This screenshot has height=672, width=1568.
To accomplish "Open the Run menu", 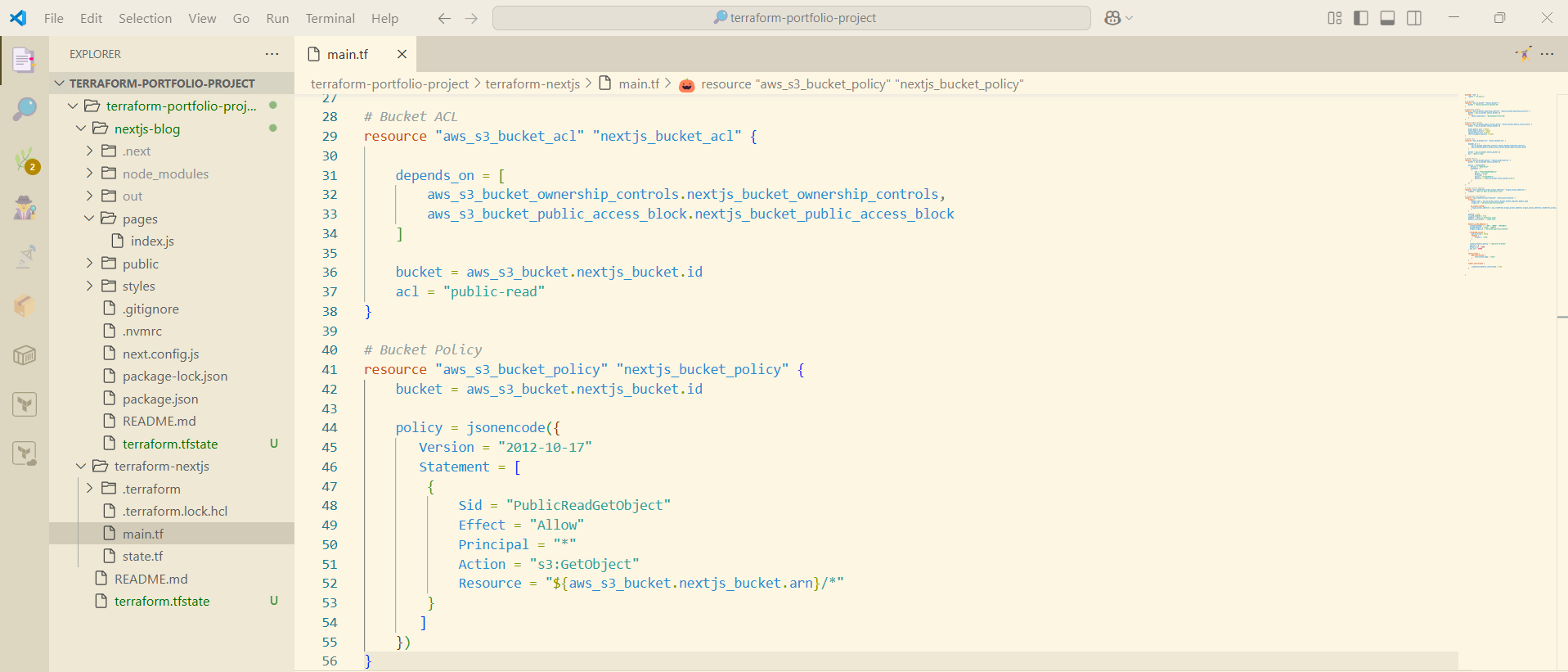I will [277, 18].
